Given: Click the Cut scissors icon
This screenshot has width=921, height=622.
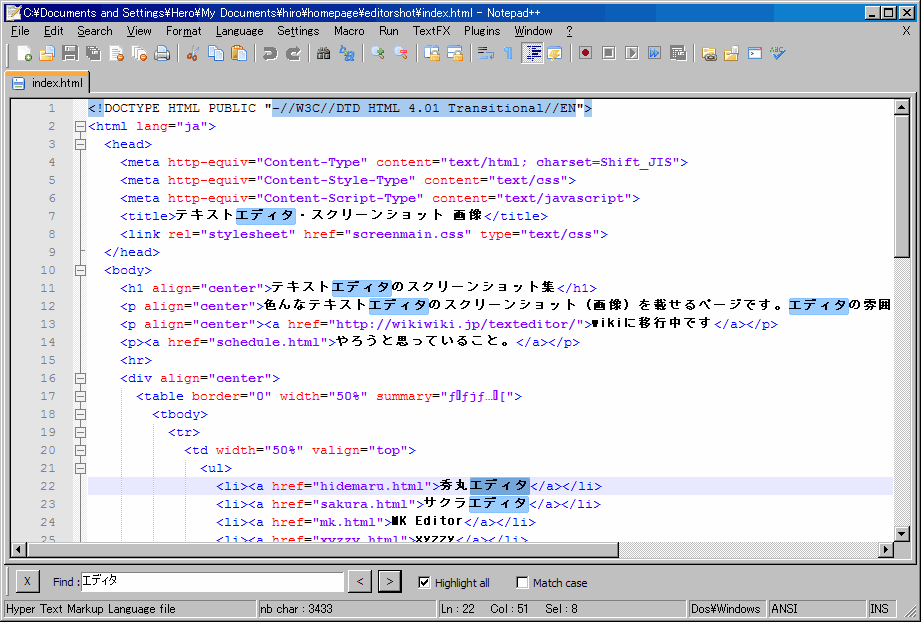Looking at the screenshot, I should point(193,53).
